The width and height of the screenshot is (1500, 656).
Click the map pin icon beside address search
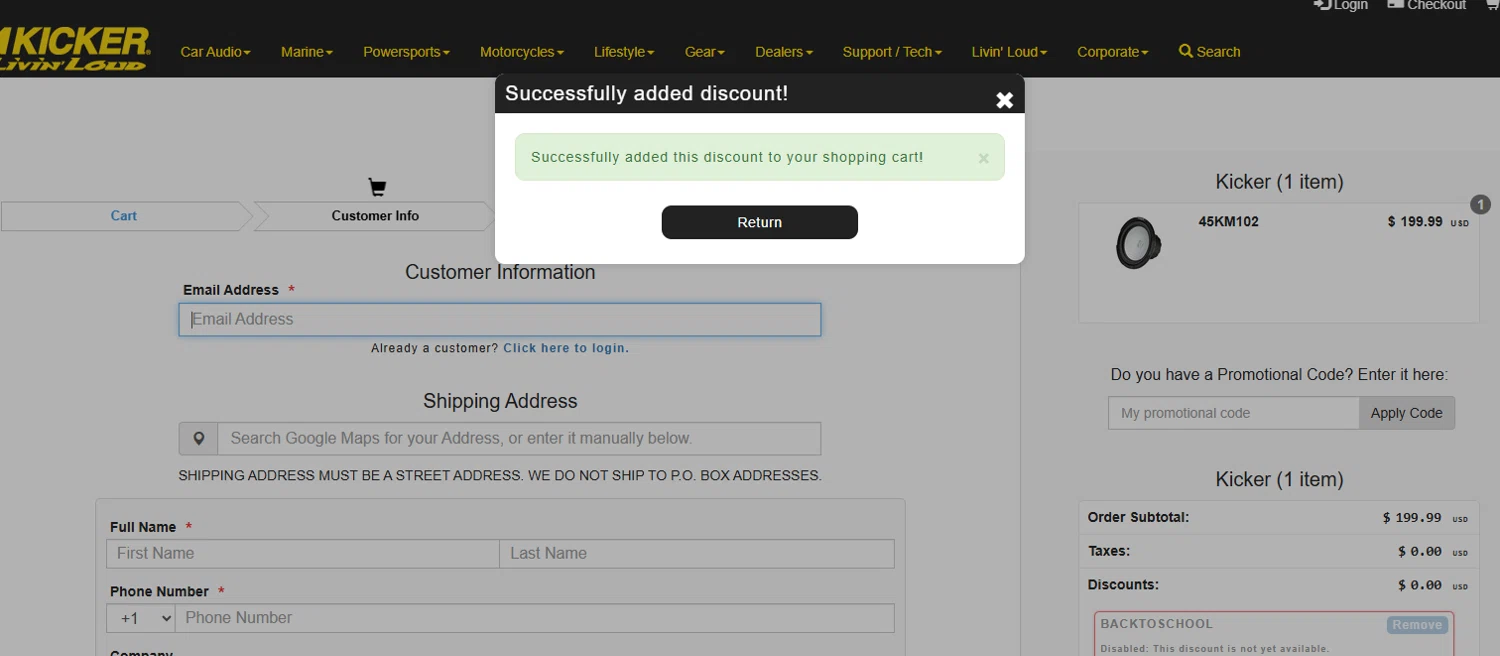point(198,438)
